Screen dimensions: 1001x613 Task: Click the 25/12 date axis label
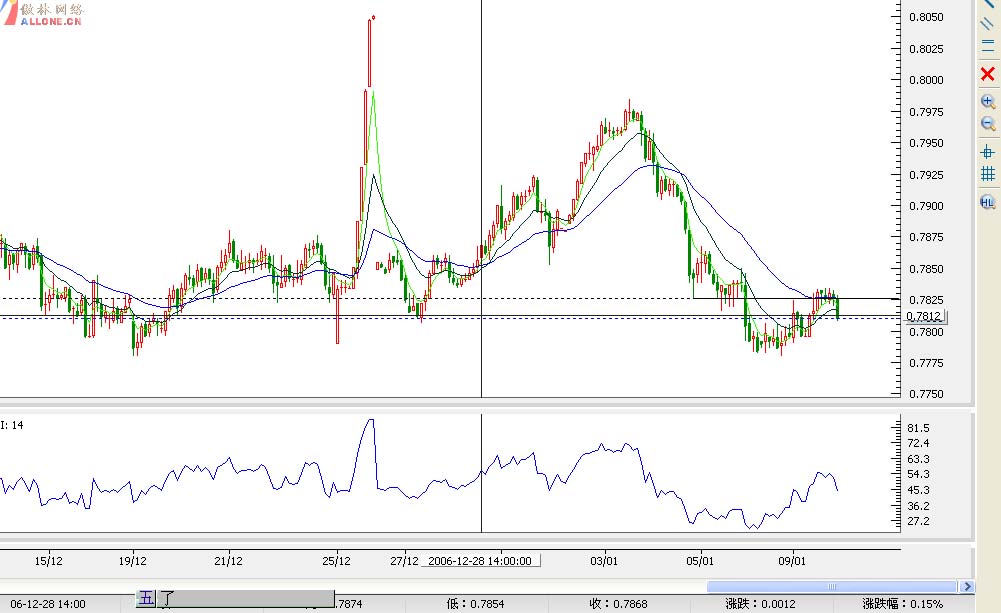336,561
